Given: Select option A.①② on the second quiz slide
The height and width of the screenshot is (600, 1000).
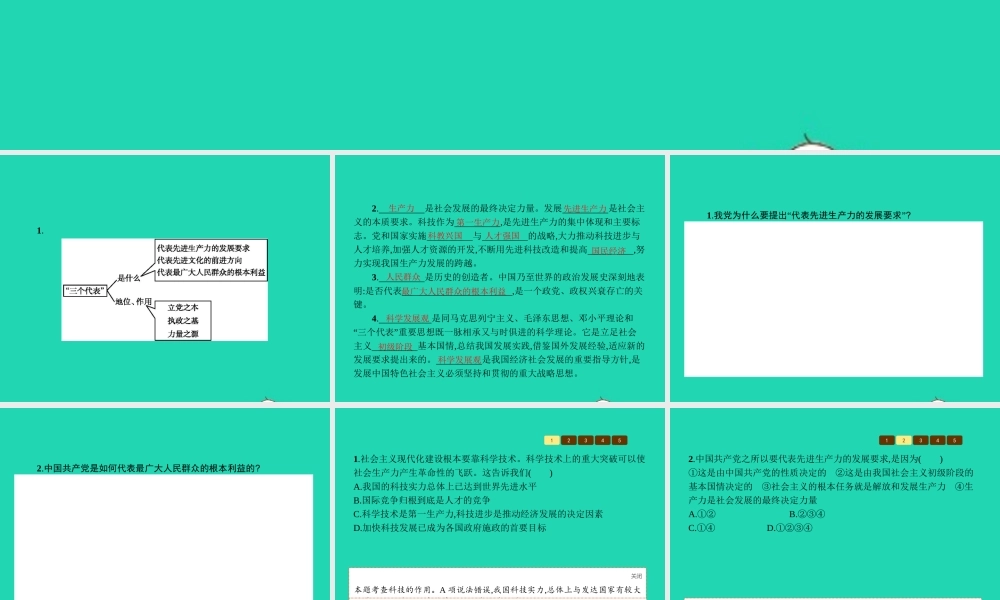Looking at the screenshot, I should point(702,514).
